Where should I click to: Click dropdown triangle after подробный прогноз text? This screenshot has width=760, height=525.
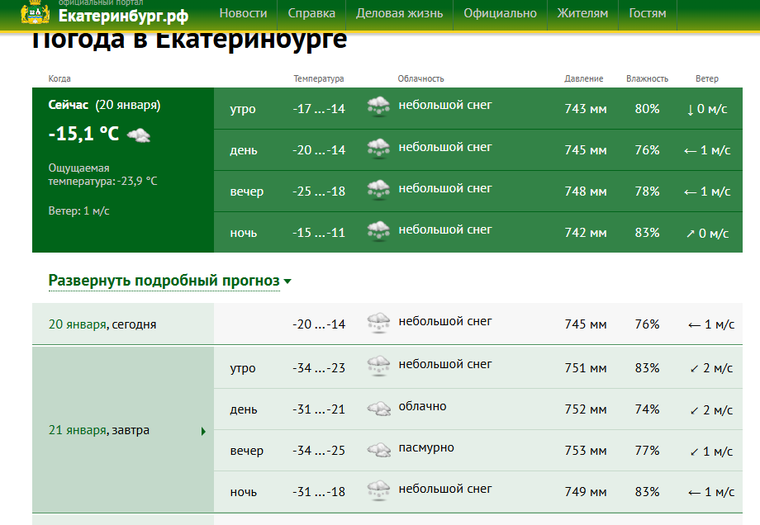pyautogui.click(x=288, y=282)
